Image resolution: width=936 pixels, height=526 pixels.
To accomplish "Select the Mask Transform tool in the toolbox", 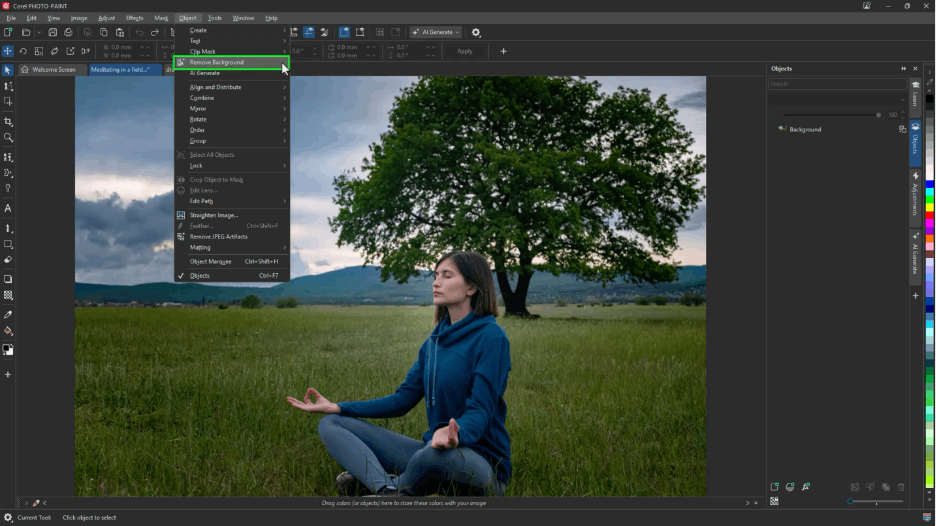I will pos(8,87).
